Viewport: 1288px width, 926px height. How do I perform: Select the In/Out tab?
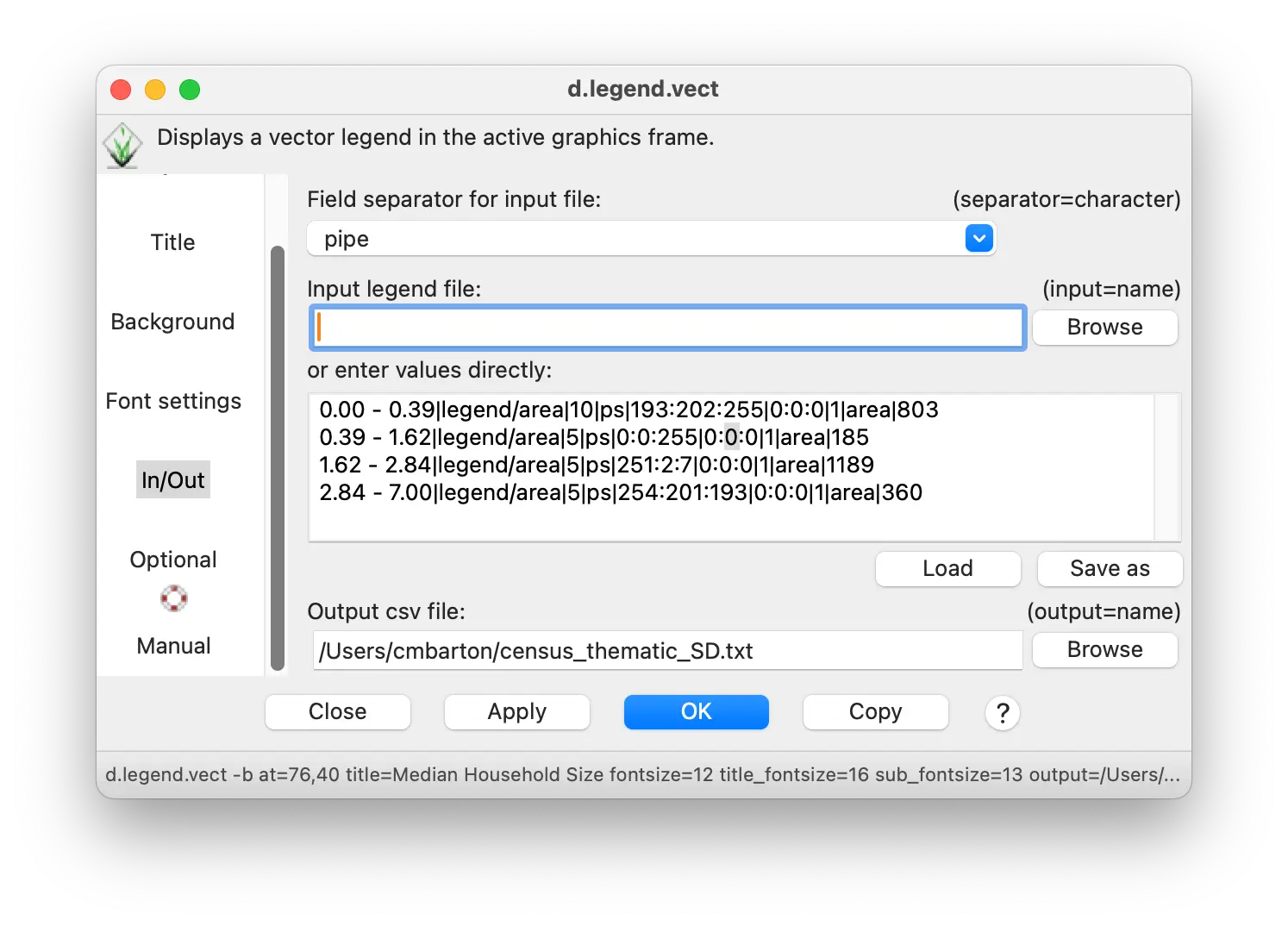pyautogui.click(x=173, y=480)
